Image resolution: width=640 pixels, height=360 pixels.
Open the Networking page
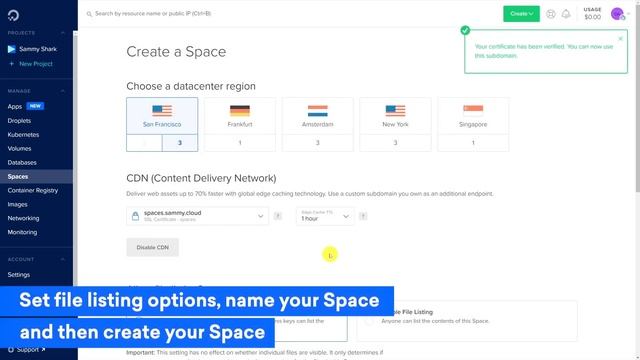pos(23,218)
